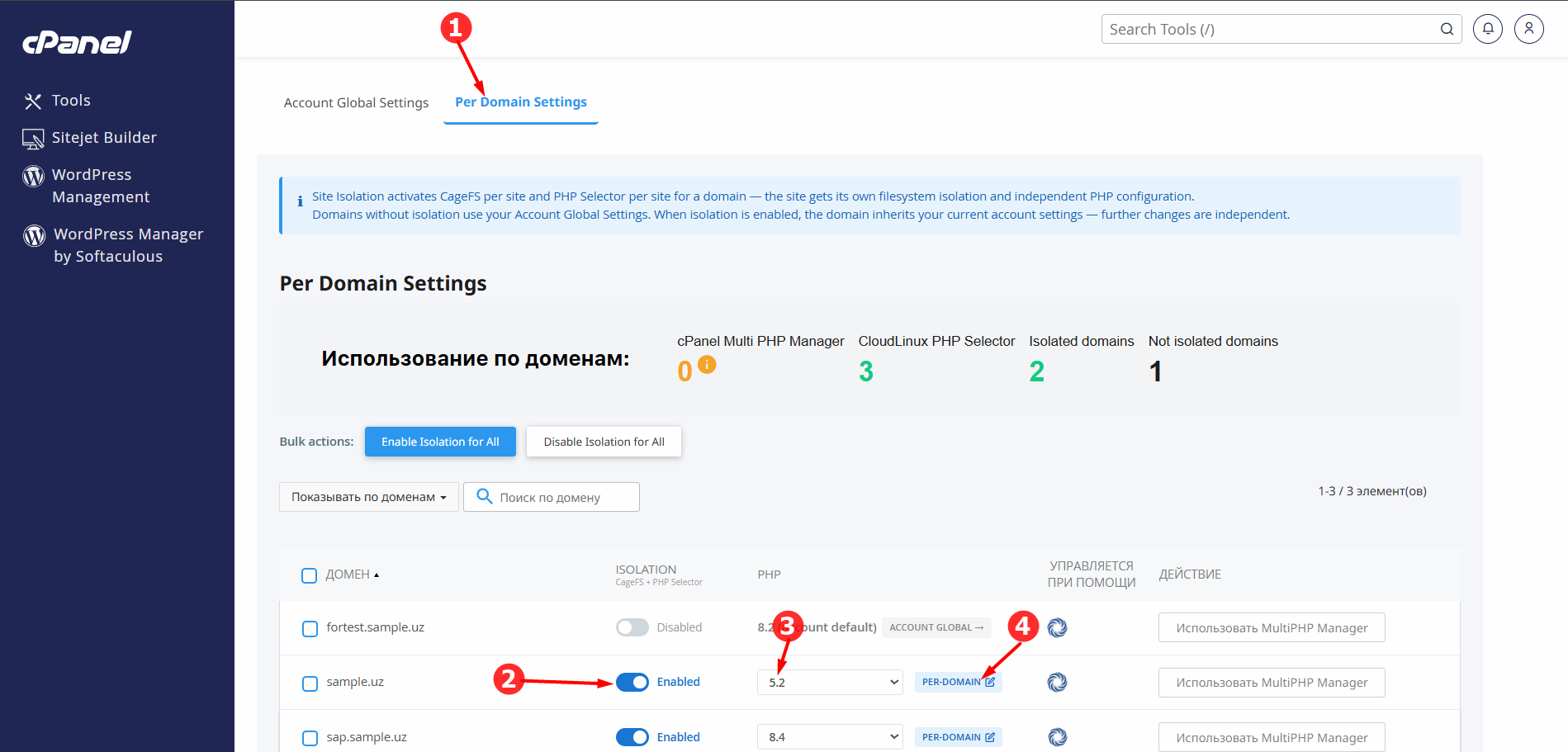Open WordPress Management in the sidebar
The width and height of the screenshot is (1568, 752).
(88, 186)
